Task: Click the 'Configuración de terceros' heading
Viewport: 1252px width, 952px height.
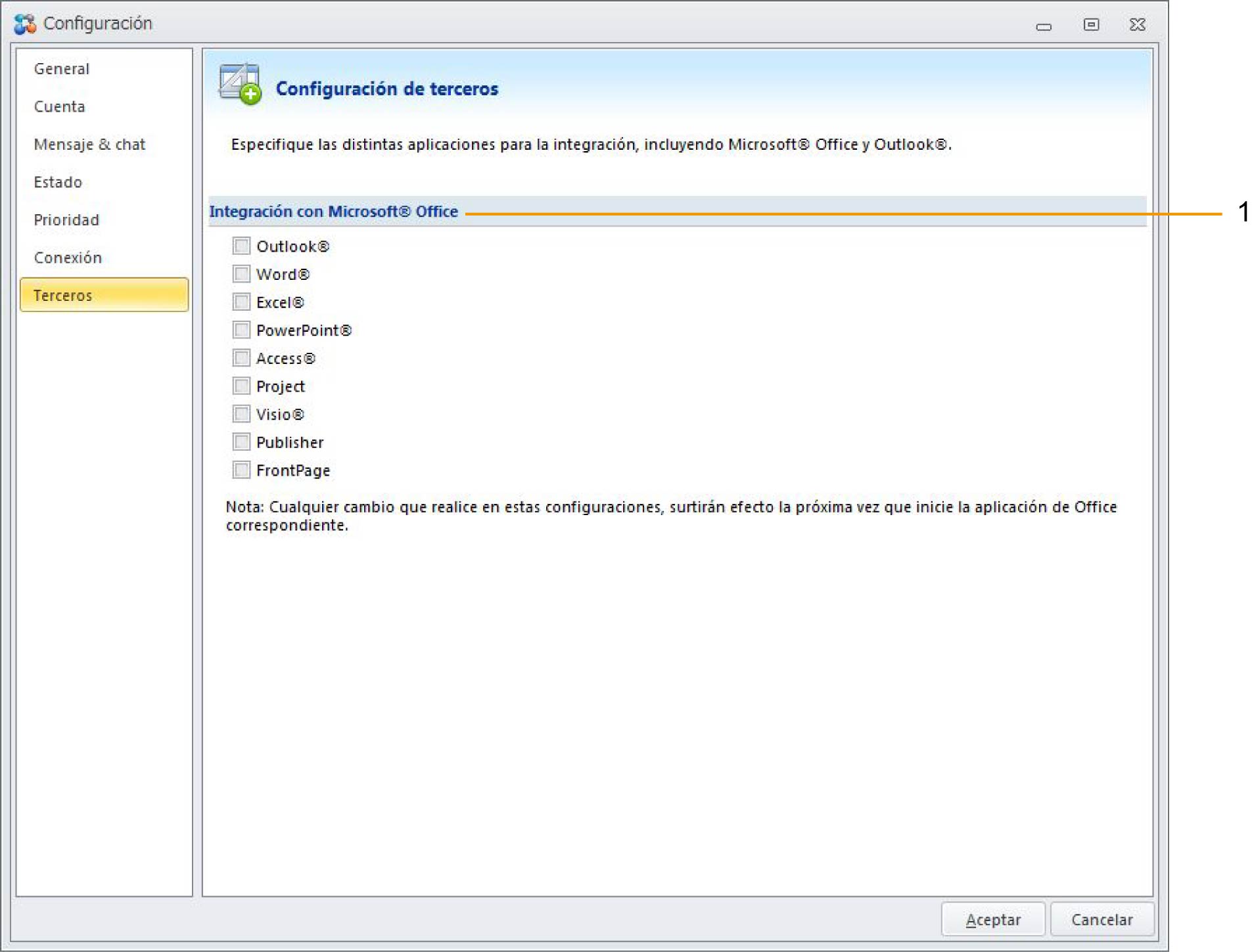Action: point(387,89)
